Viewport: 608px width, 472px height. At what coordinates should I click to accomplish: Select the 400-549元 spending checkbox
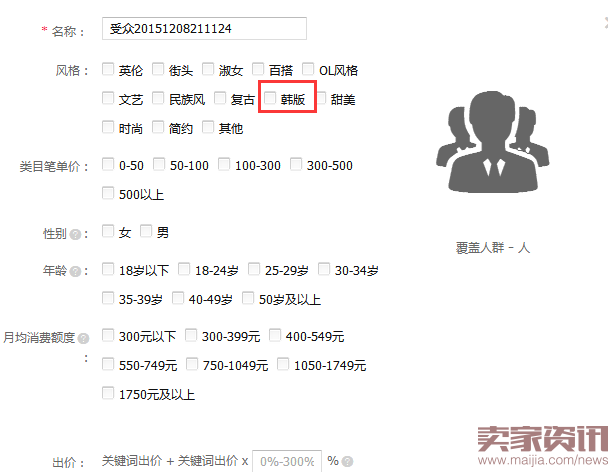(x=275, y=335)
